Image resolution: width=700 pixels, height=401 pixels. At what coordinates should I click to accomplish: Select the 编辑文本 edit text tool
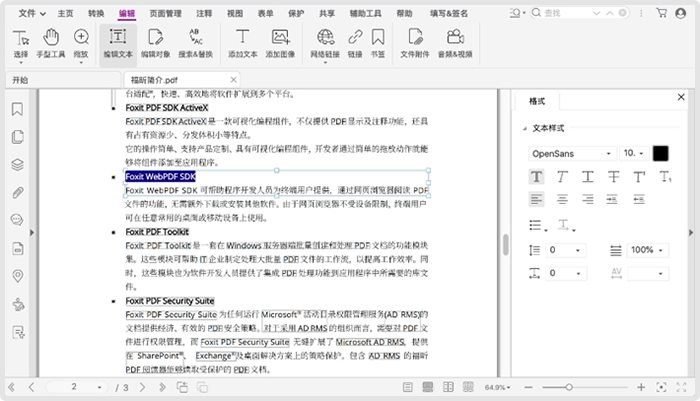tap(118, 44)
